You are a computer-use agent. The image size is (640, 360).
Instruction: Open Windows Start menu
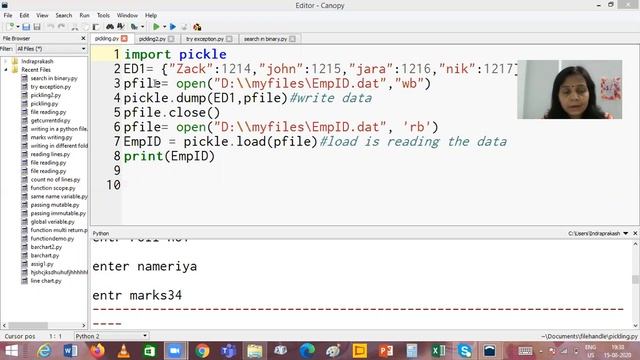click(x=12, y=351)
